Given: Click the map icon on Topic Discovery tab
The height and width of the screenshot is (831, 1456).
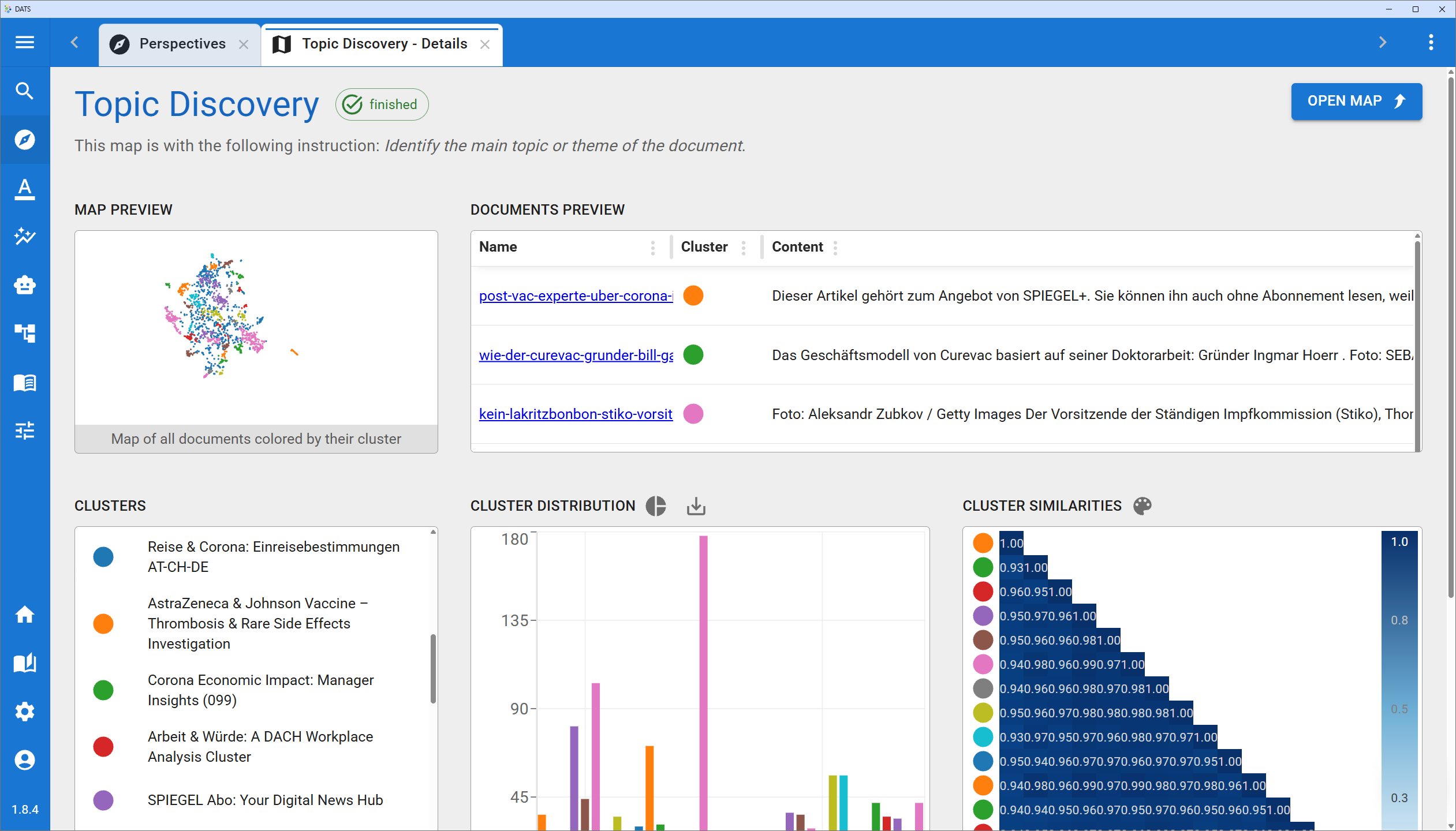Looking at the screenshot, I should pyautogui.click(x=282, y=44).
